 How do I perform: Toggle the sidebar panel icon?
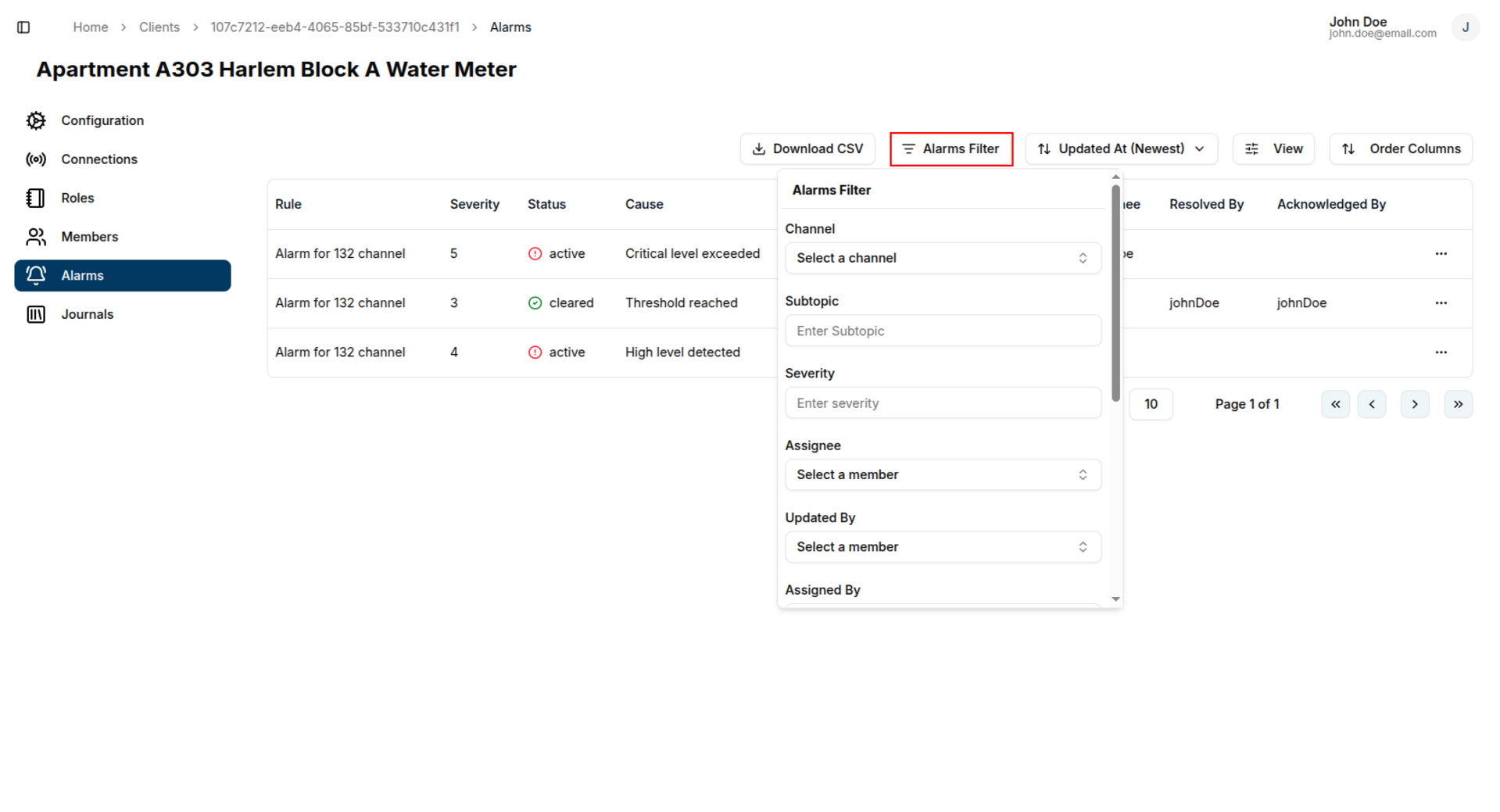23,27
